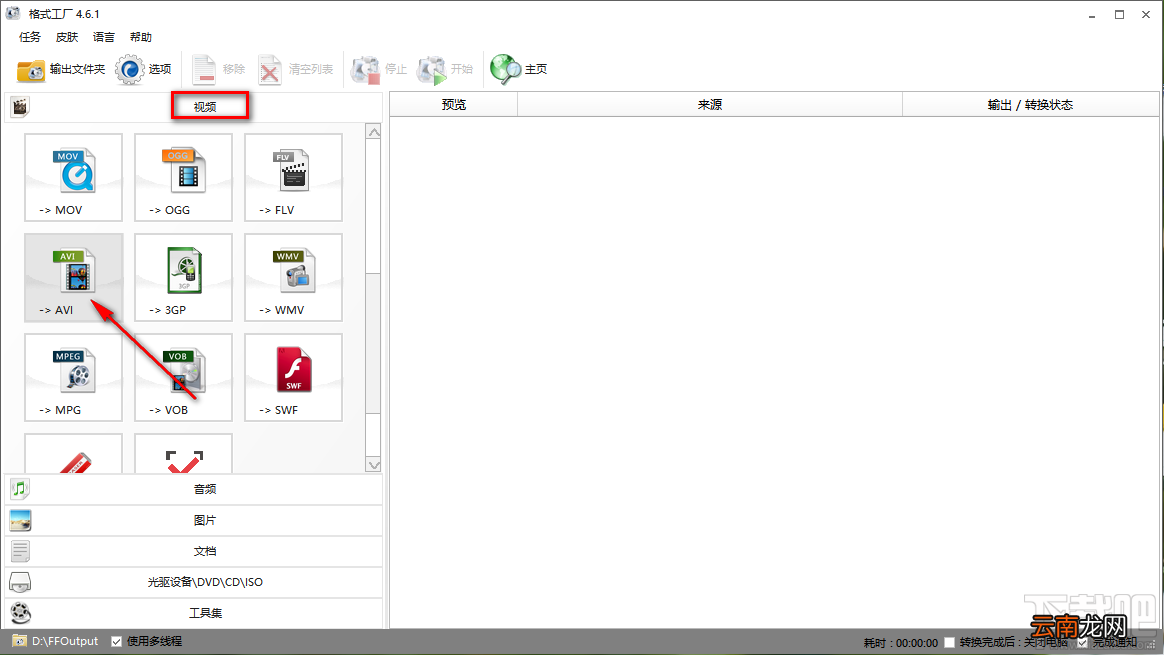The image size is (1164, 655).
Task: Clear the list with 清空列表
Action: click(296, 70)
